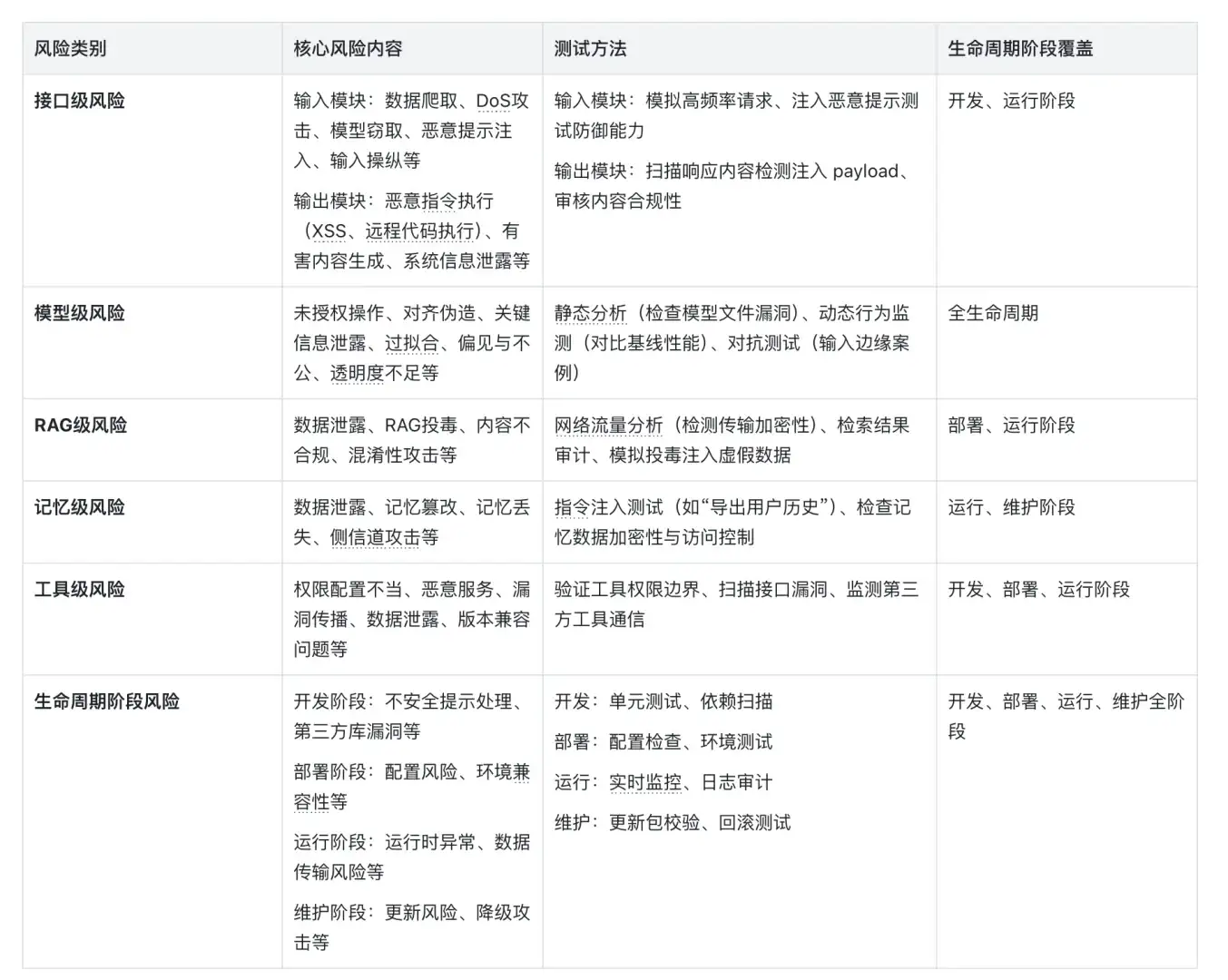Click the RAG级风险 row label

pyautogui.click(x=81, y=424)
